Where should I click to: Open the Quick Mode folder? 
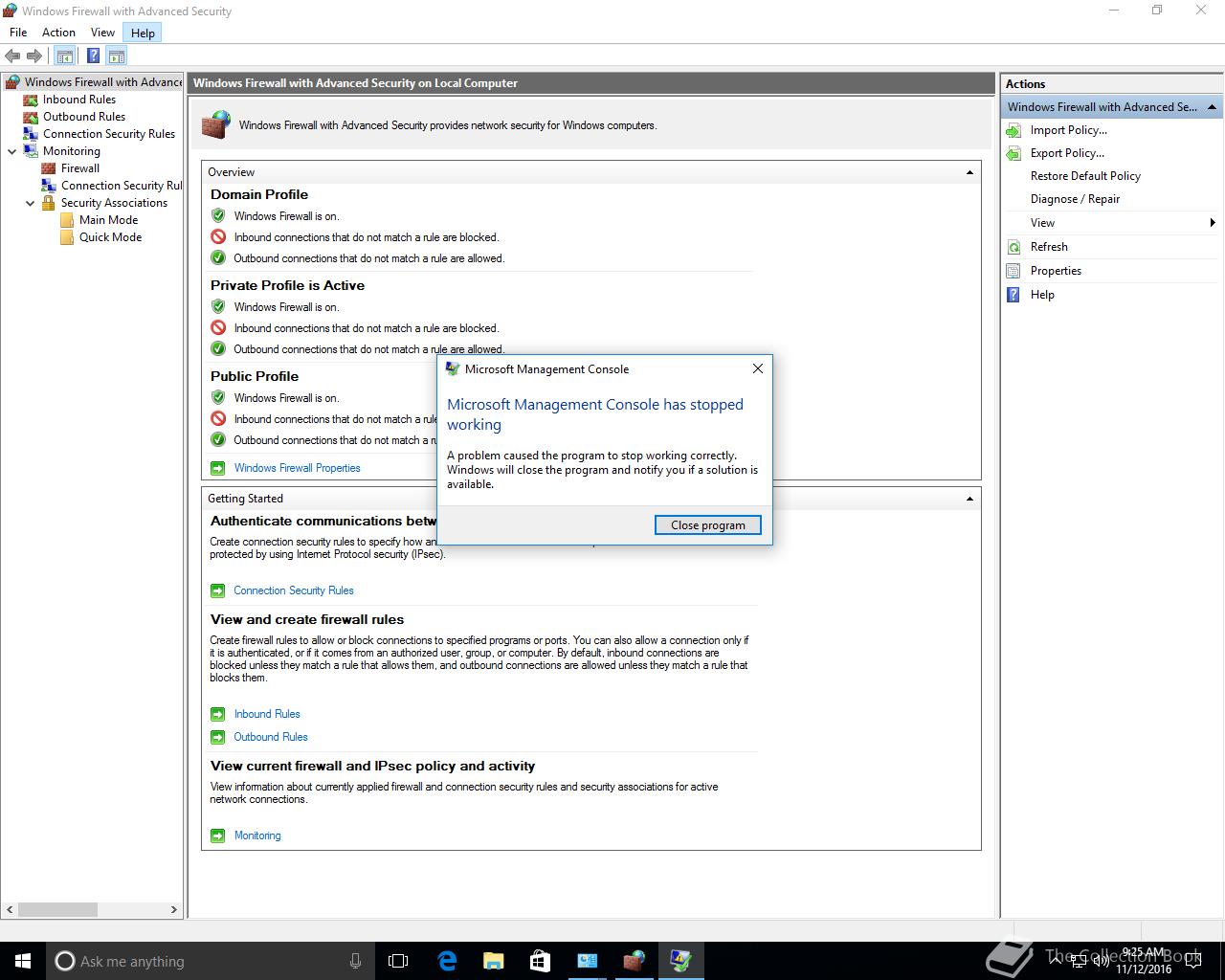pyautogui.click(x=110, y=237)
